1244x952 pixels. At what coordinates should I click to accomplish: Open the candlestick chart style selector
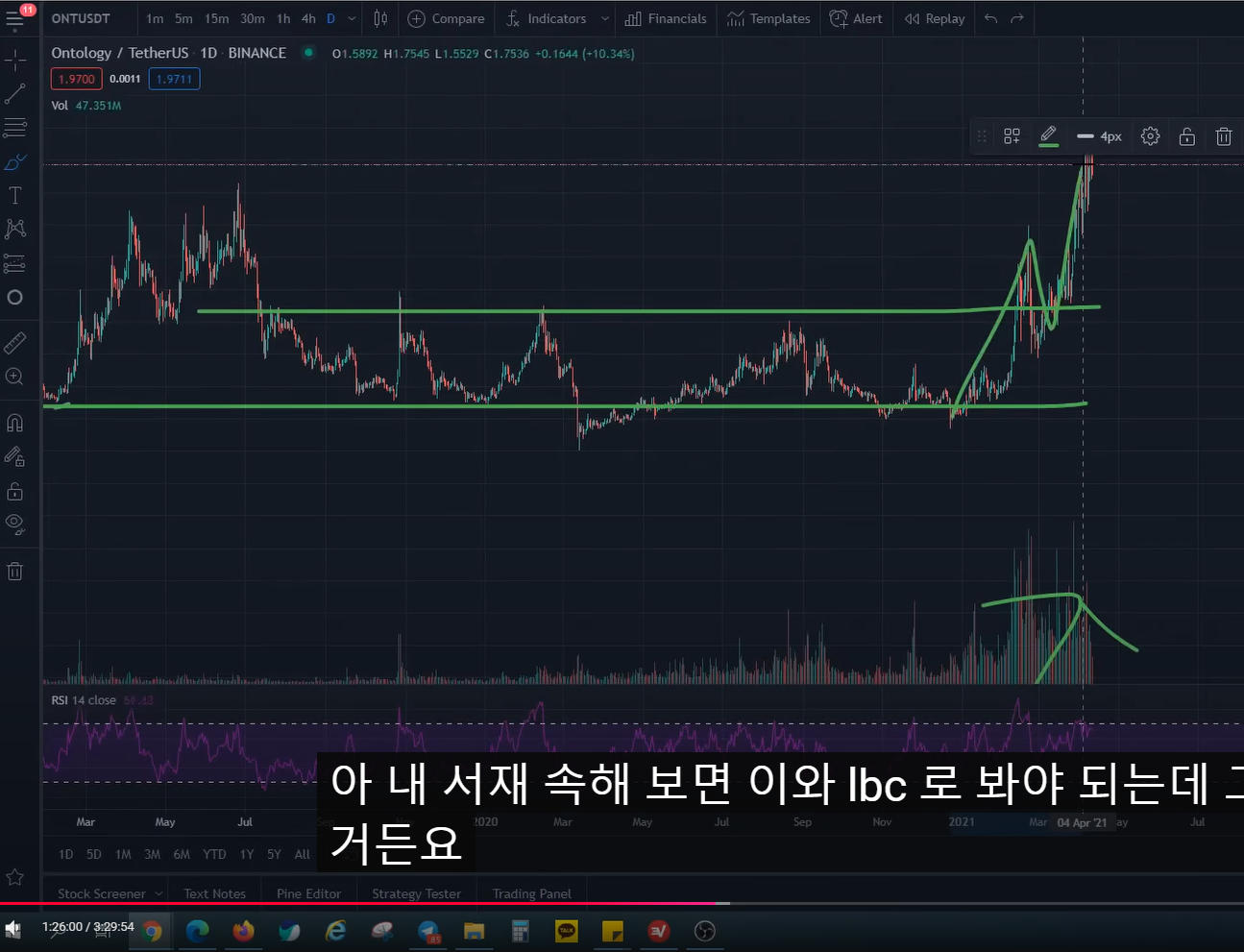380,18
